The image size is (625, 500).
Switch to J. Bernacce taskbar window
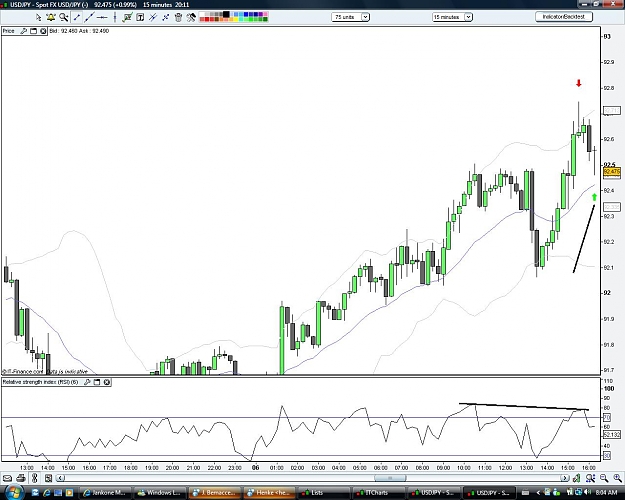[214, 493]
